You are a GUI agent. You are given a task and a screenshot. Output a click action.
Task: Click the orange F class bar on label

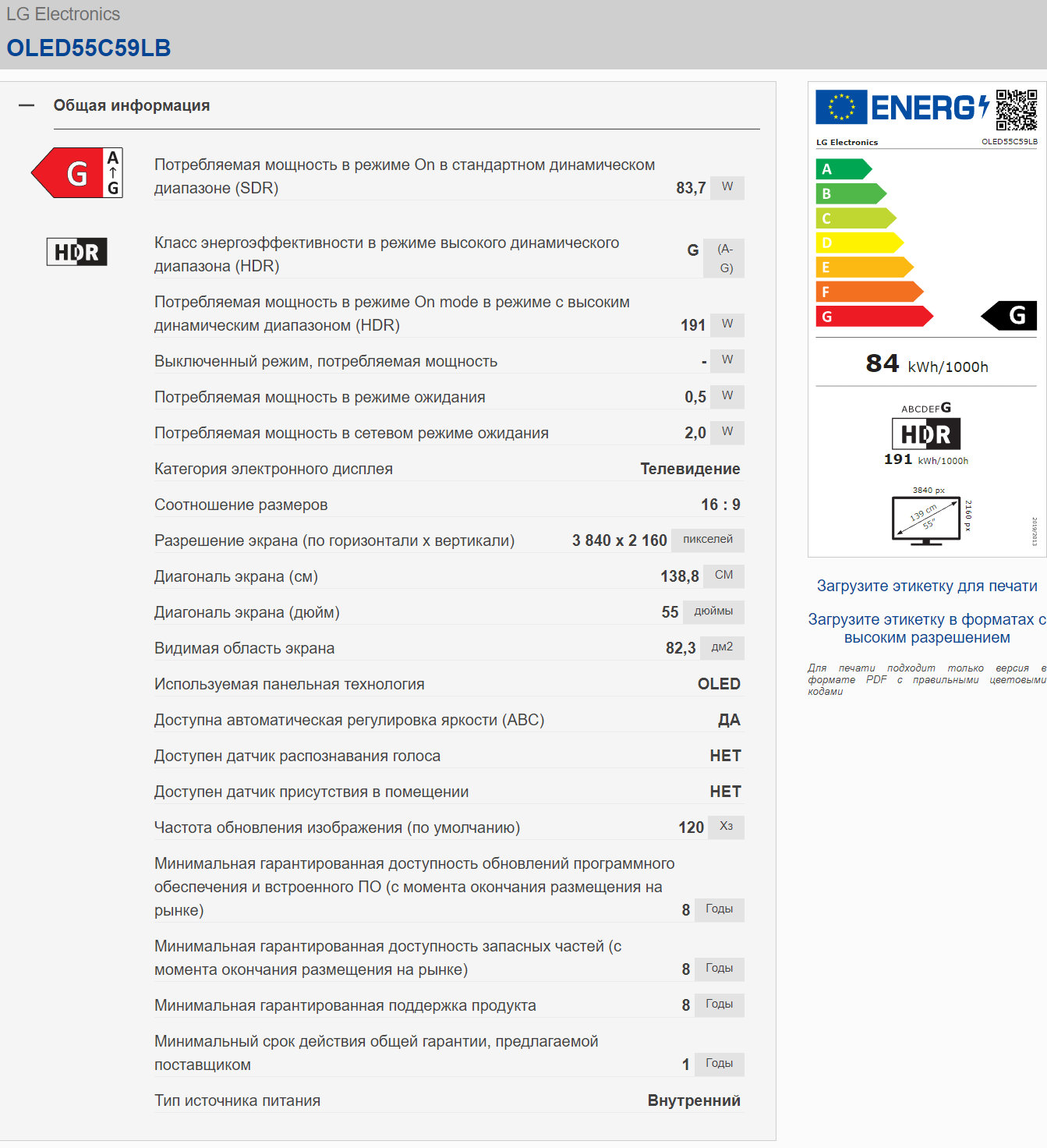coord(869,292)
